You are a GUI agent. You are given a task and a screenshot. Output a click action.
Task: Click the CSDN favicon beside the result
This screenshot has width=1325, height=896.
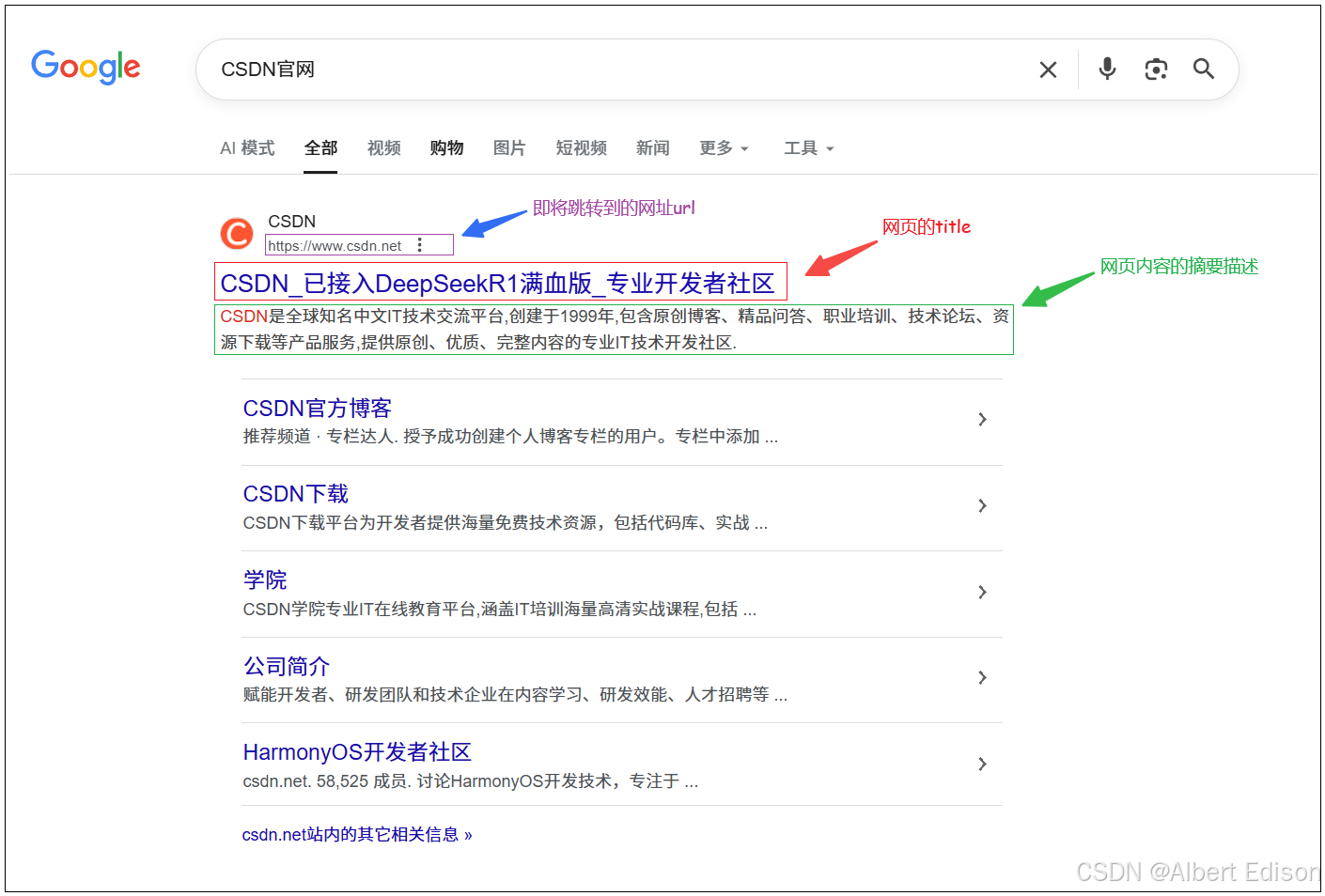236,233
